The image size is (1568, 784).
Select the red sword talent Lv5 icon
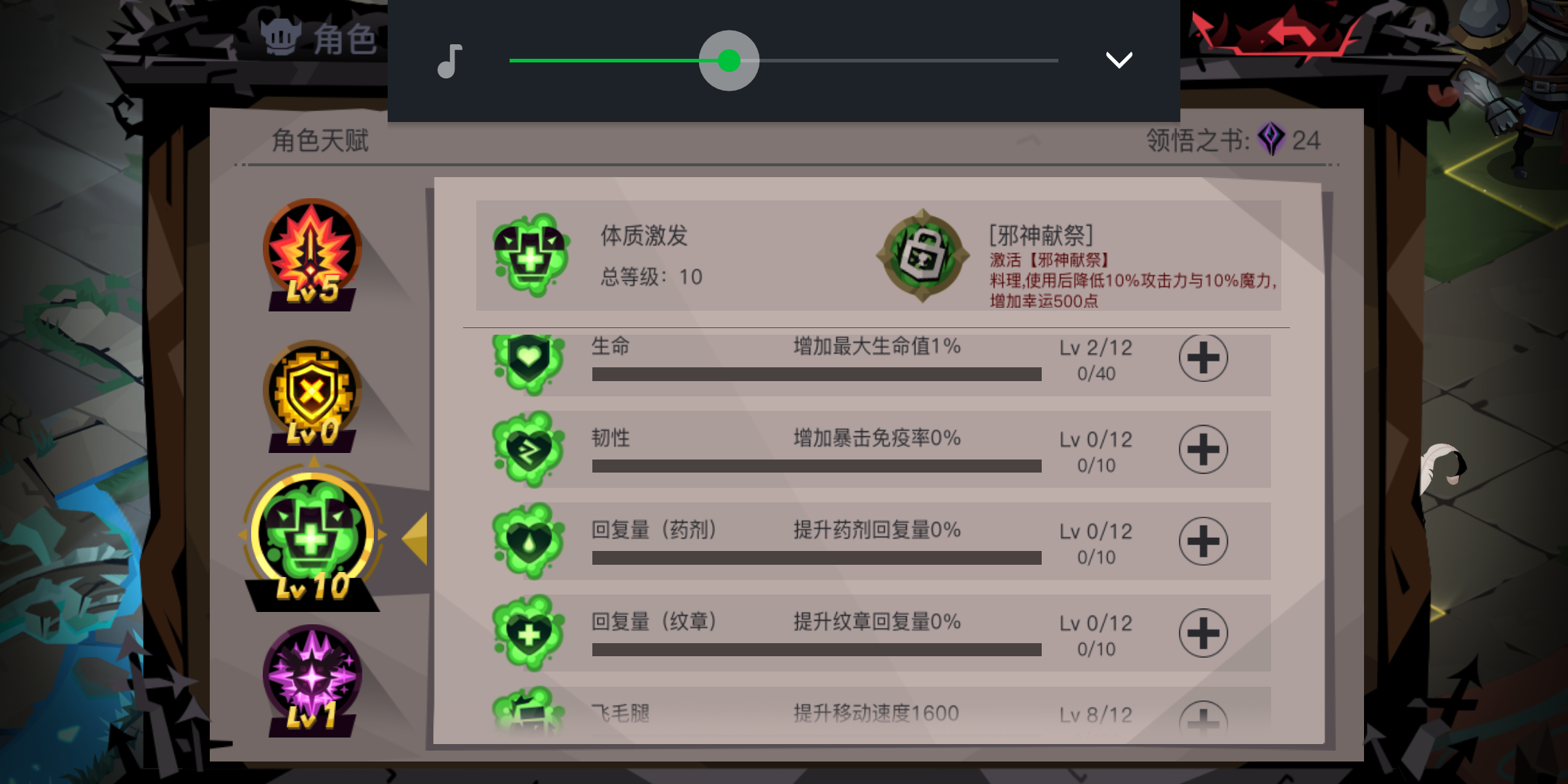pos(312,254)
